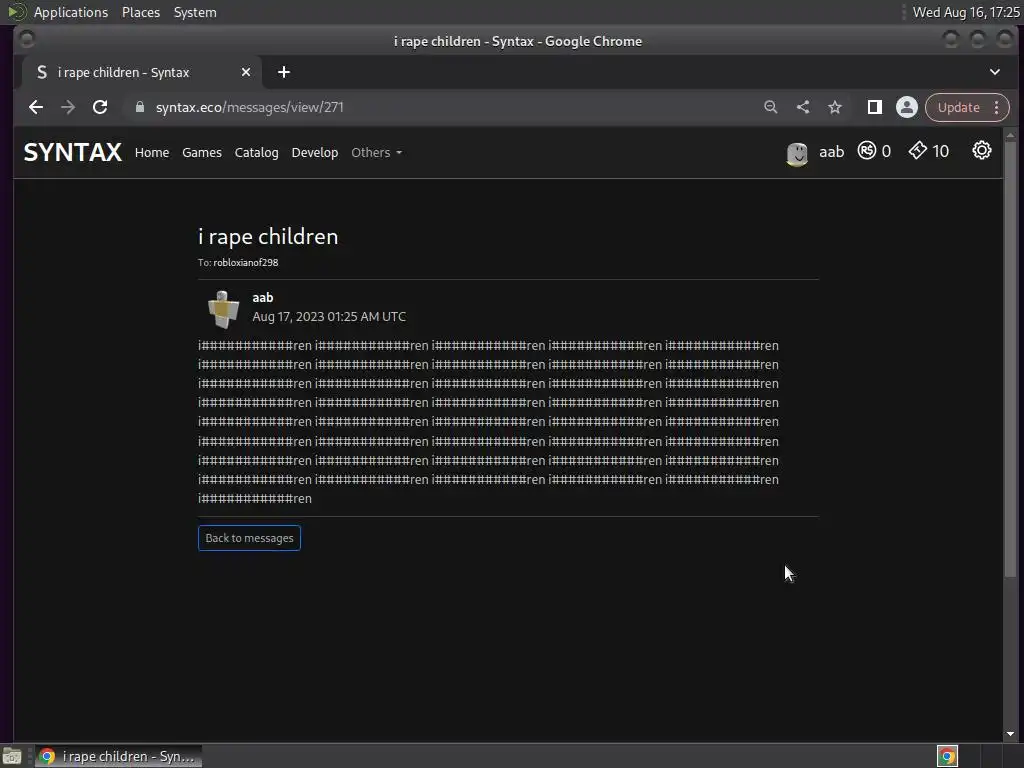Go to the Home page
1024x768 pixels.
click(x=152, y=152)
